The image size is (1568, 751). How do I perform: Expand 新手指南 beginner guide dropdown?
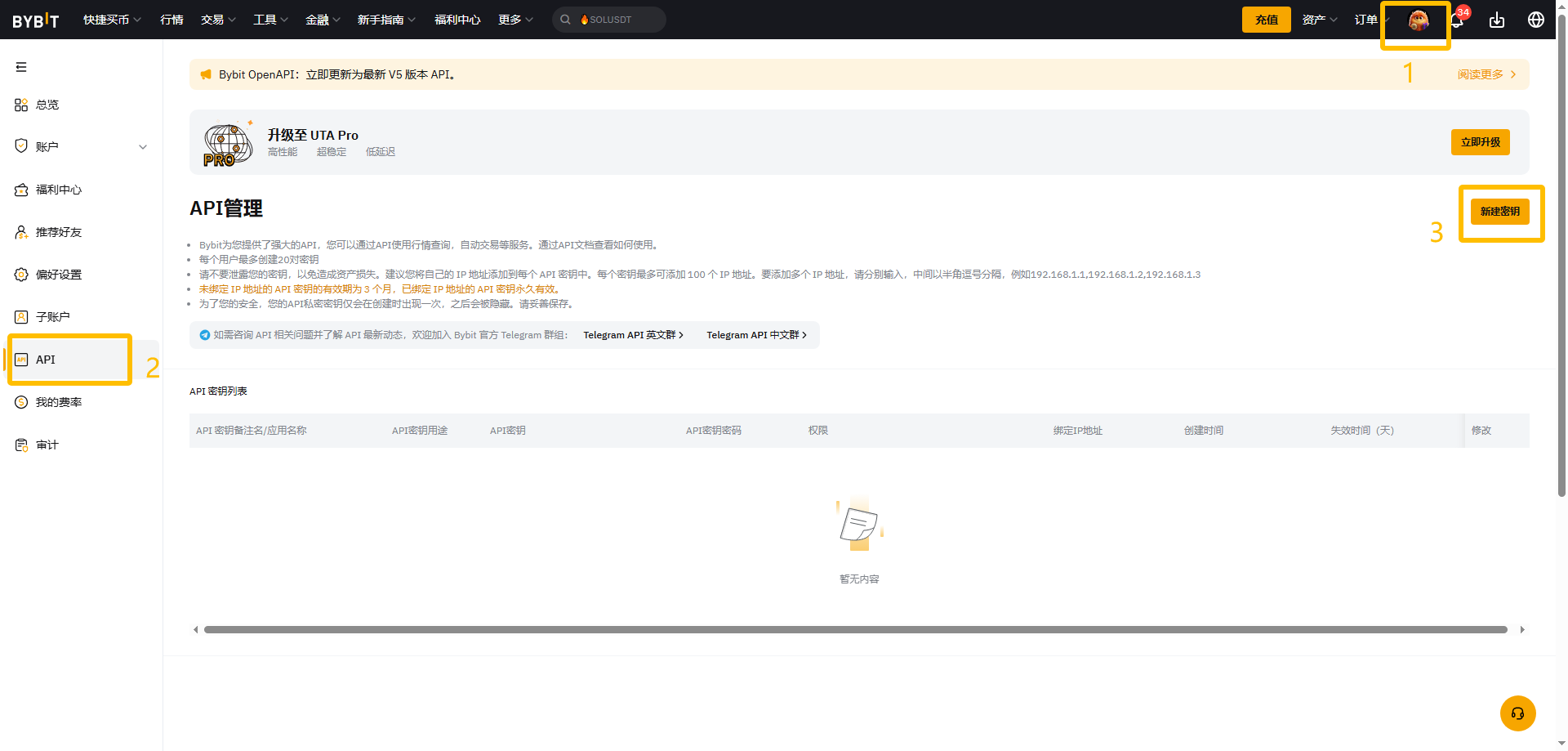[x=386, y=20]
